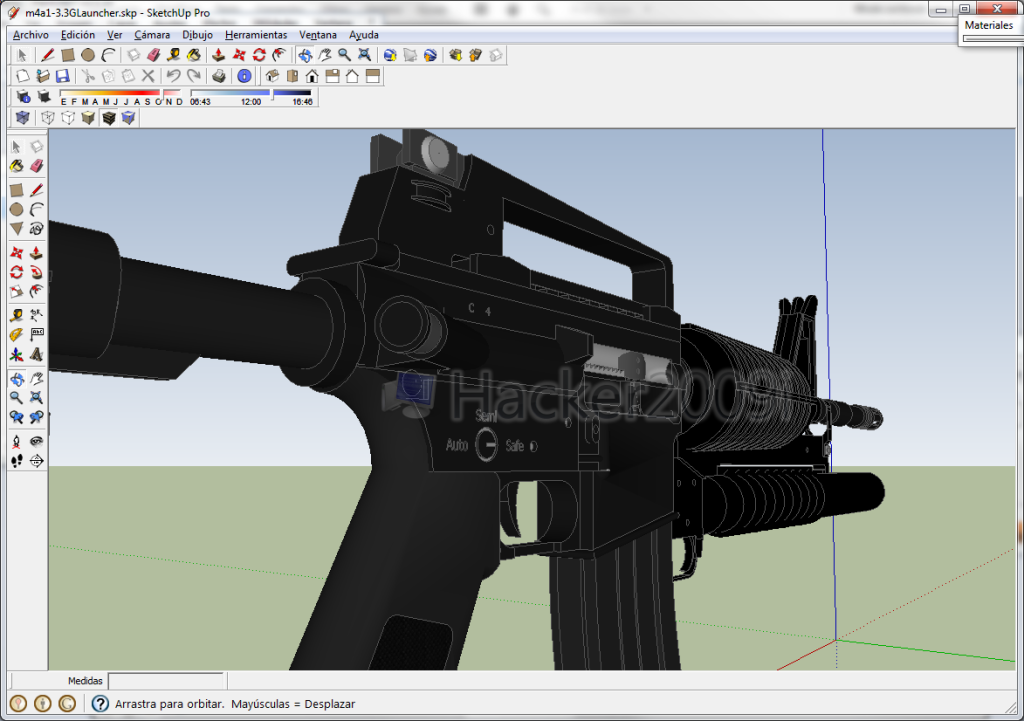Select the Position Camera tool
This screenshot has width=1024, height=721.
16,441
